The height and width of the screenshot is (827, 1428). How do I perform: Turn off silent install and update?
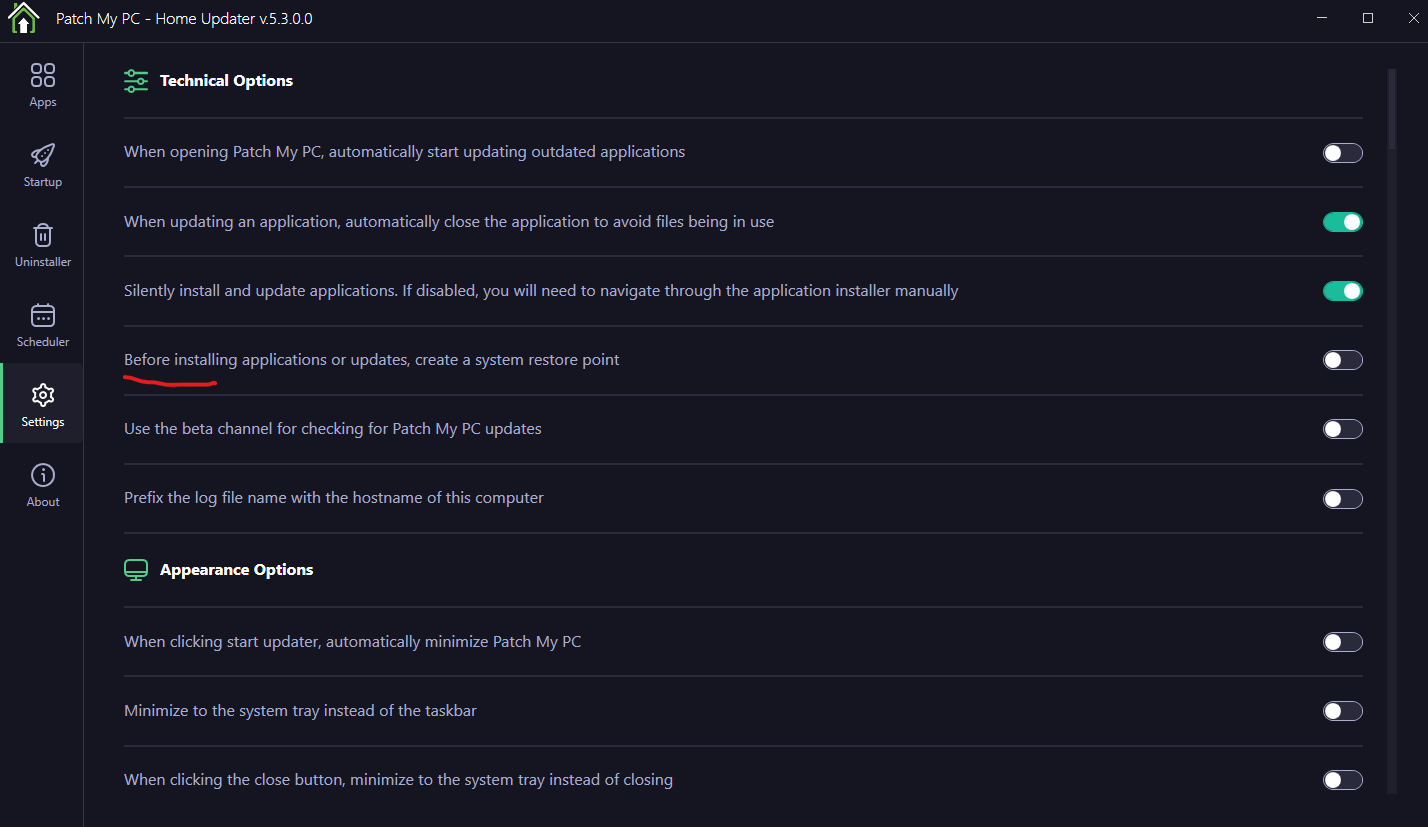(x=1342, y=291)
